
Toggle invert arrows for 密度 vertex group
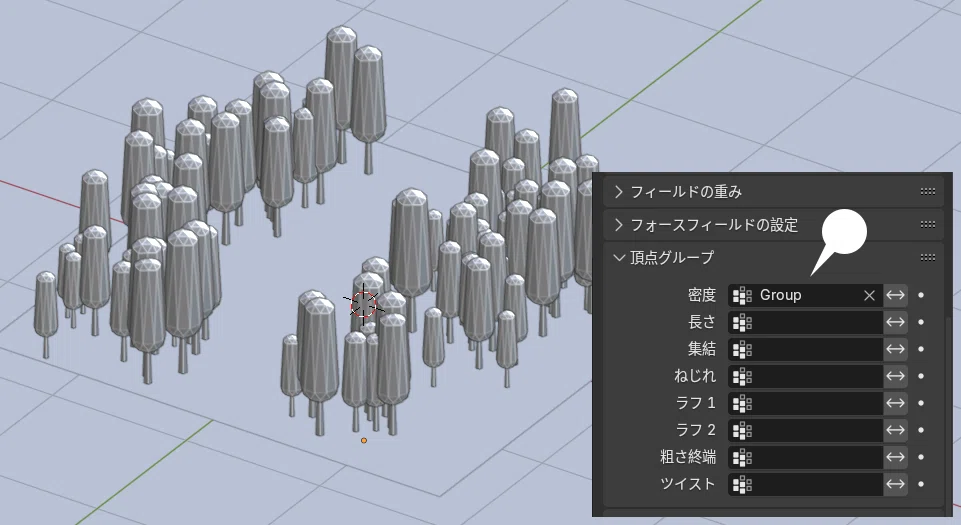tap(895, 295)
